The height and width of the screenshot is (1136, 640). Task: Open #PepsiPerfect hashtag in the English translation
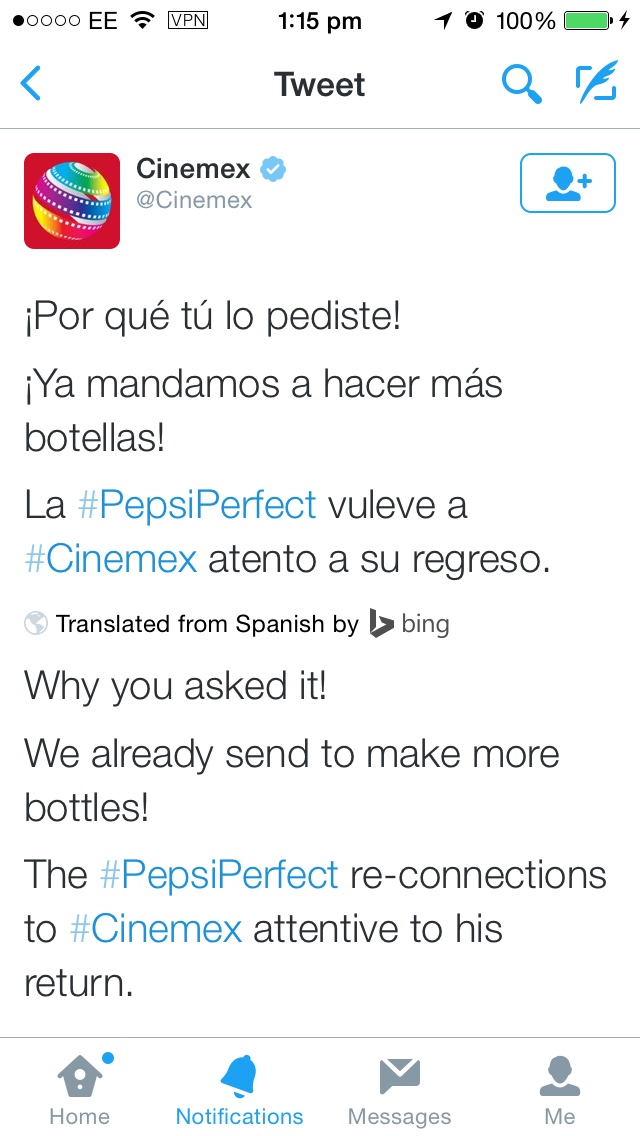point(219,874)
